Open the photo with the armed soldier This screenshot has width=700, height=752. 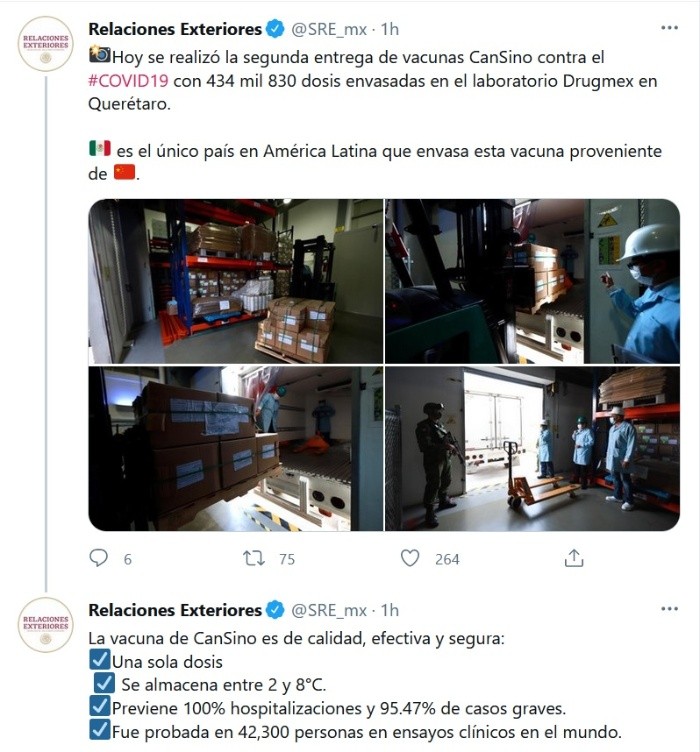[x=533, y=448]
